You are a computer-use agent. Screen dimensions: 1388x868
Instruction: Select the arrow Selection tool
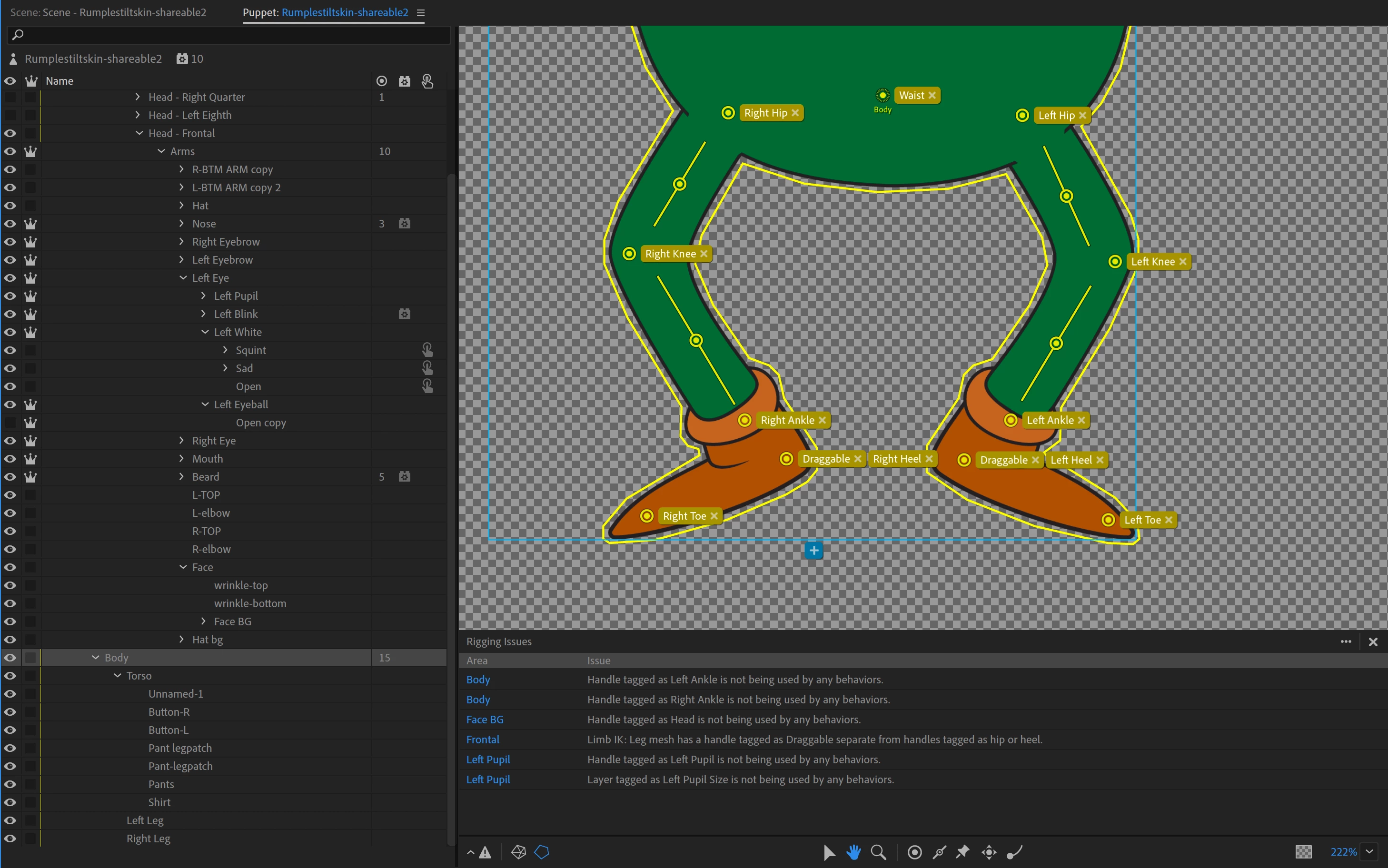click(x=828, y=852)
